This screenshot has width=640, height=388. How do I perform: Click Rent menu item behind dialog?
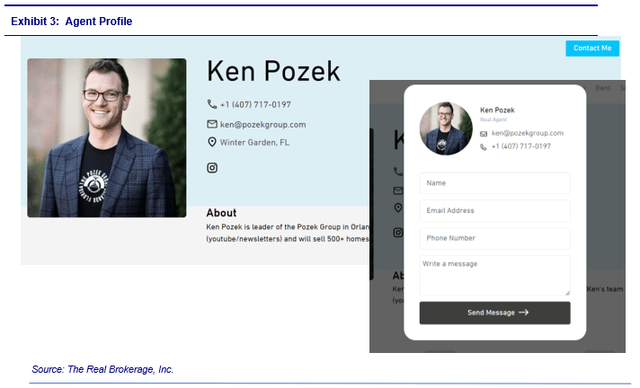click(602, 88)
